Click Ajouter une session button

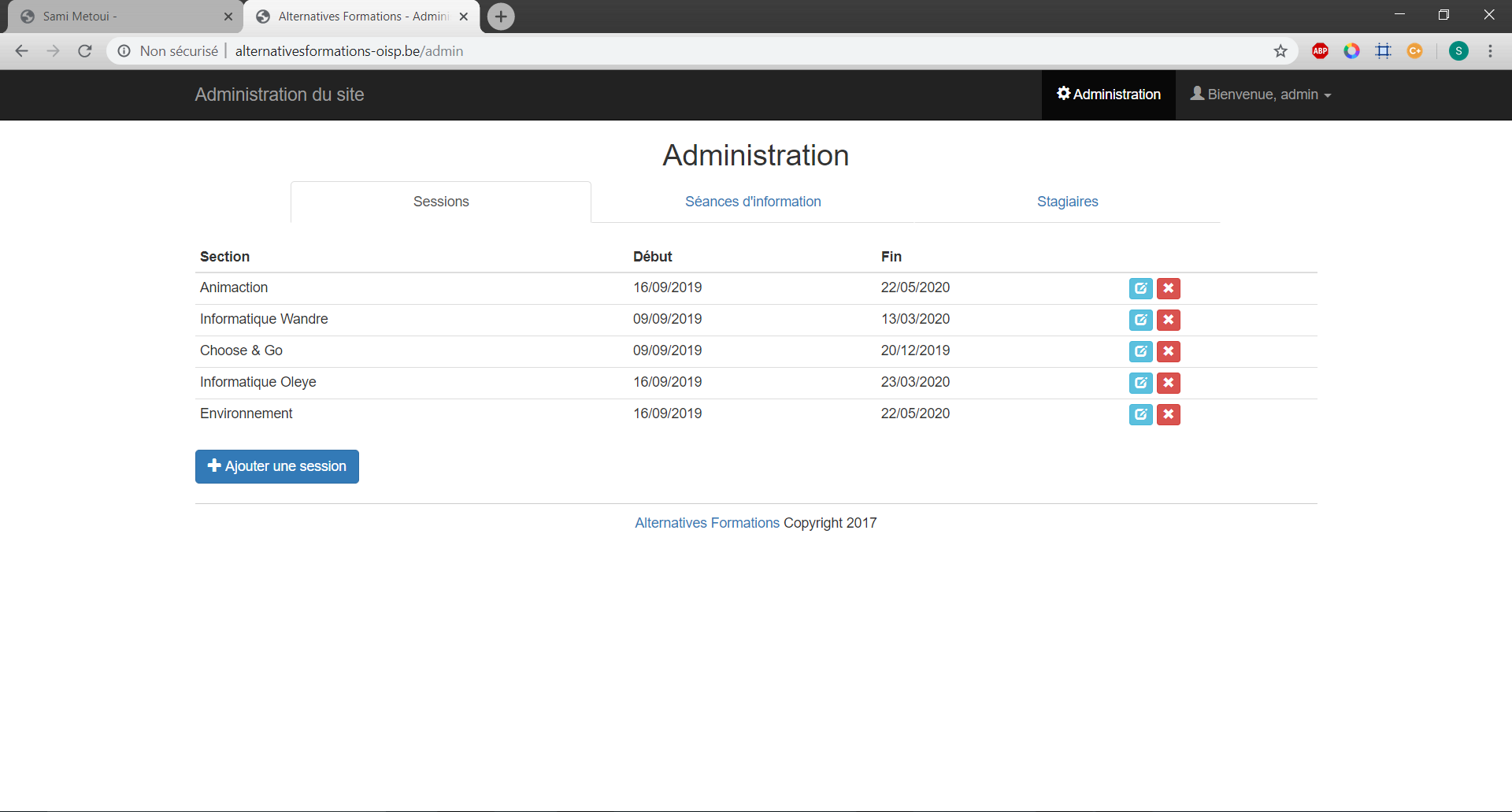click(277, 466)
